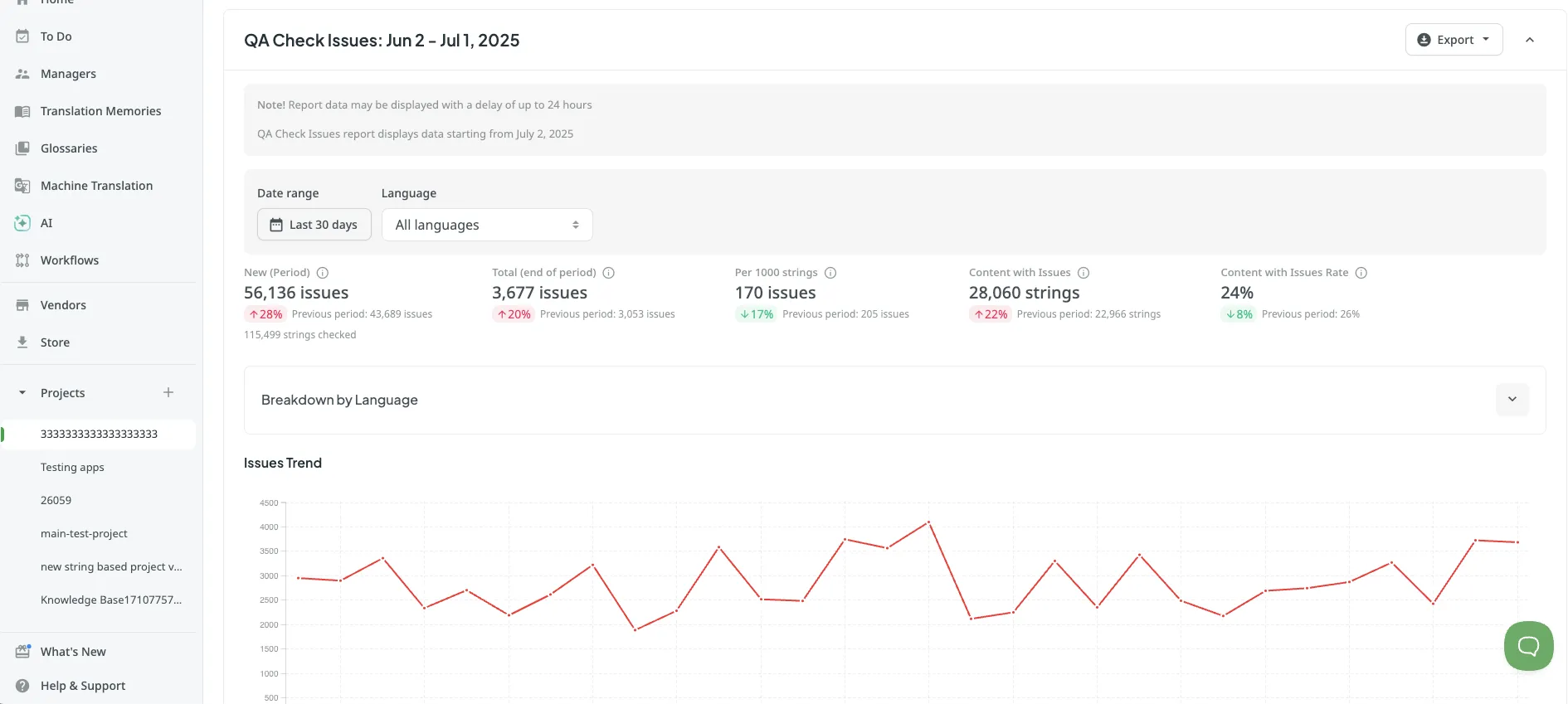Go to Glossaries in sidebar
1568x704 pixels.
pyautogui.click(x=69, y=148)
